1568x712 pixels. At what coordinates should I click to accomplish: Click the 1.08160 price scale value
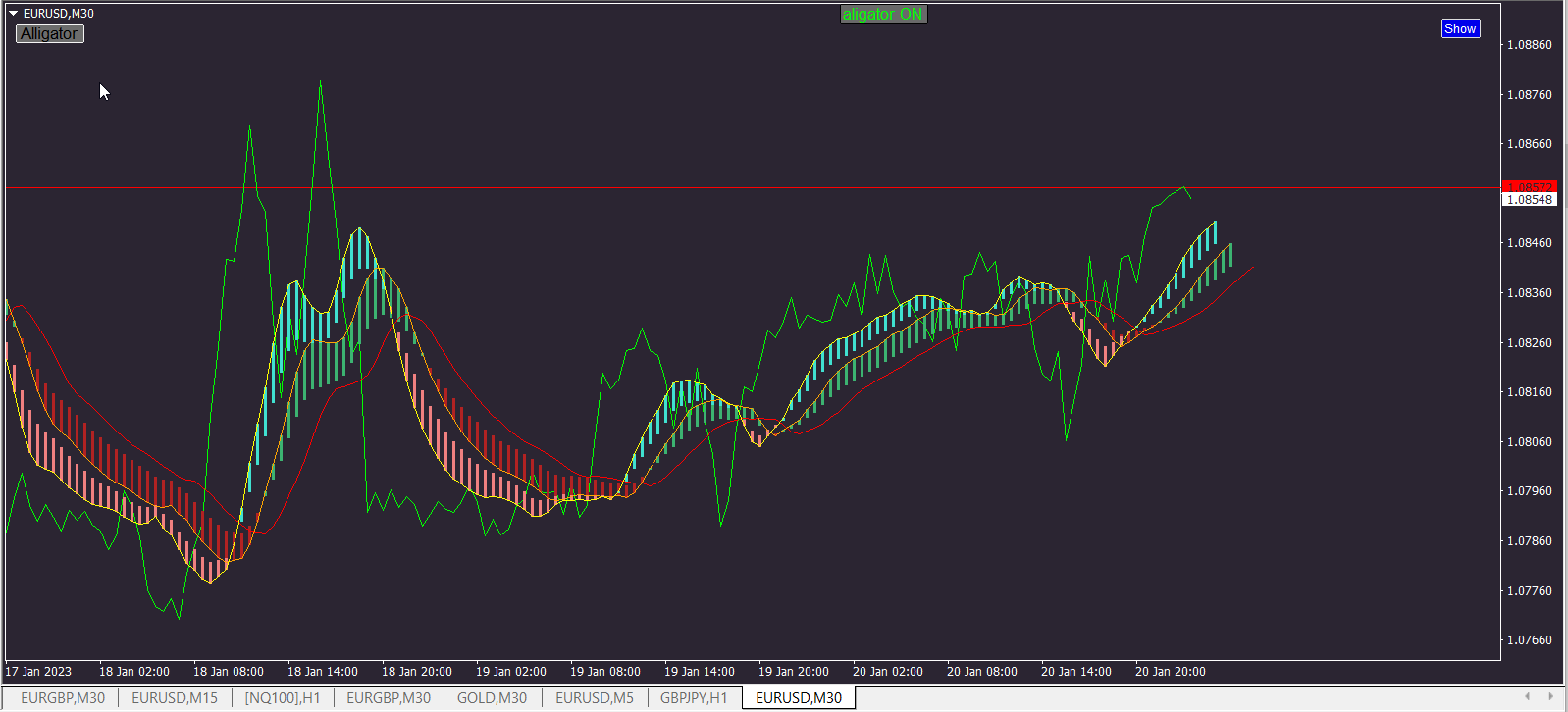pyautogui.click(x=1530, y=392)
